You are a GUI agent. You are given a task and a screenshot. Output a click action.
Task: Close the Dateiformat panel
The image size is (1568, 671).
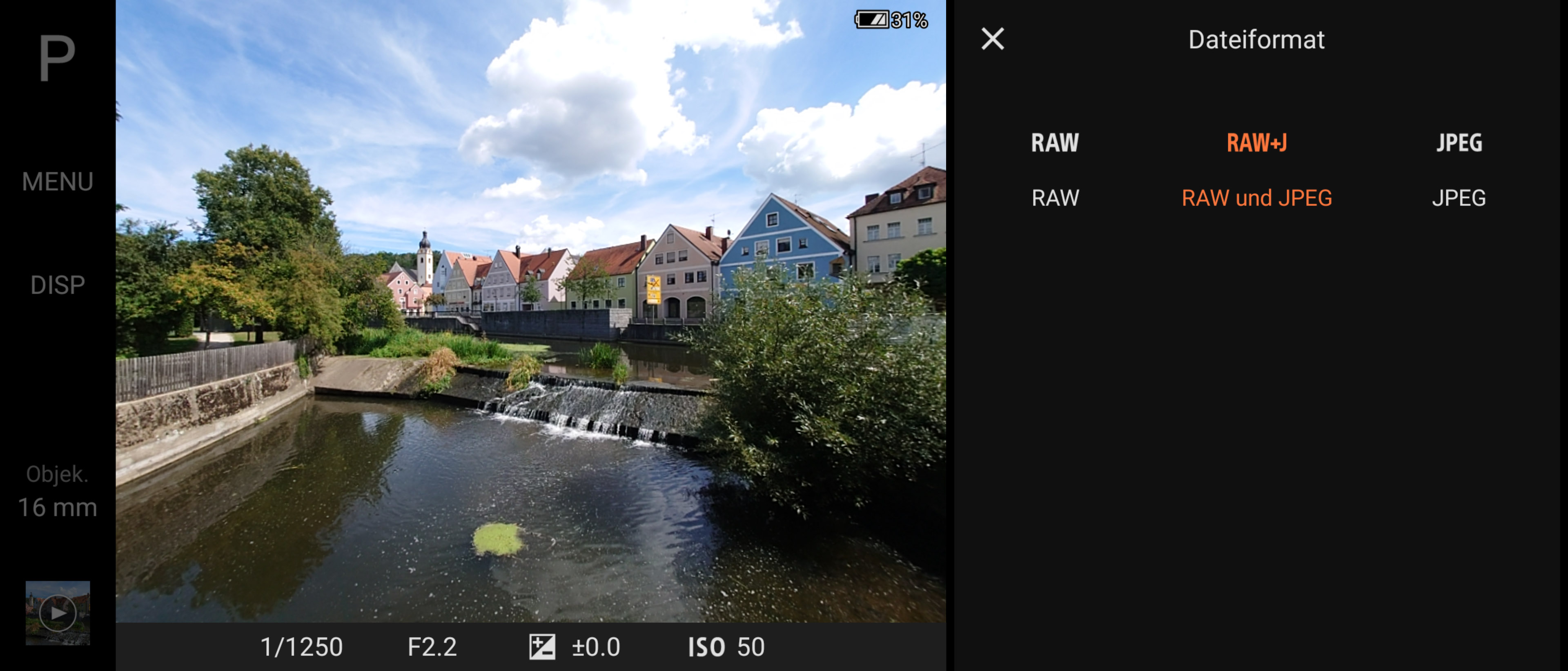pyautogui.click(x=993, y=39)
